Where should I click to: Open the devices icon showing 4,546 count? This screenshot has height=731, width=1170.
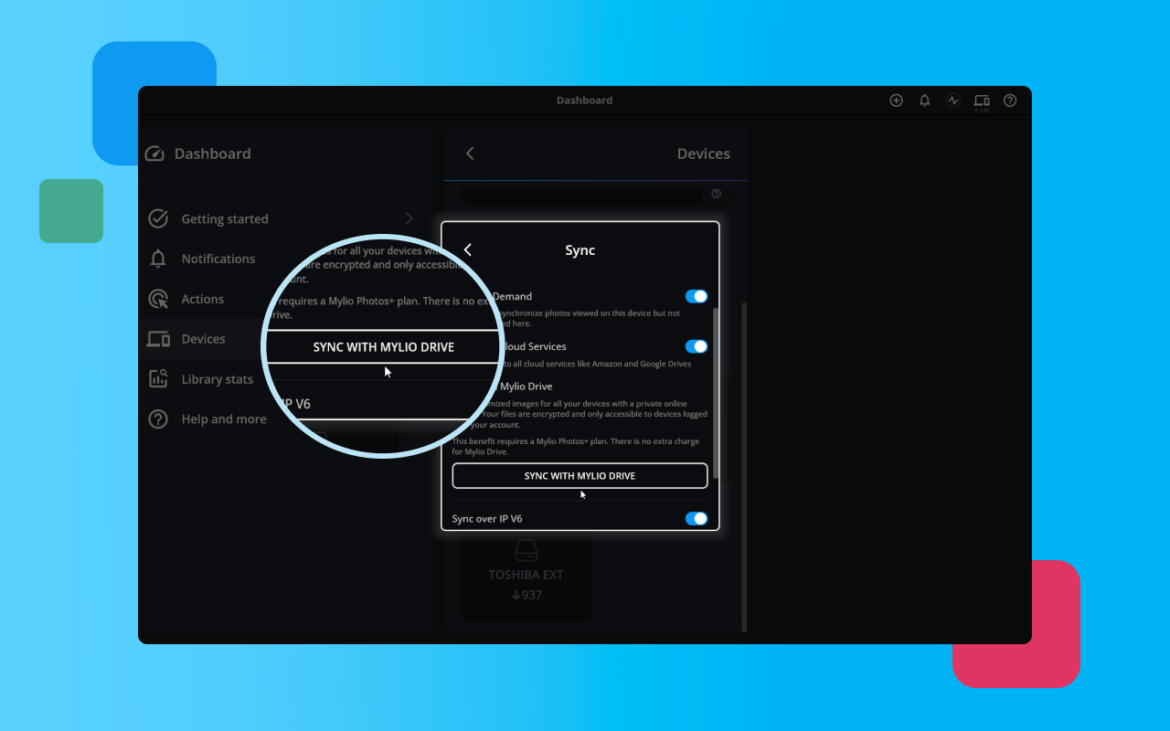[981, 100]
